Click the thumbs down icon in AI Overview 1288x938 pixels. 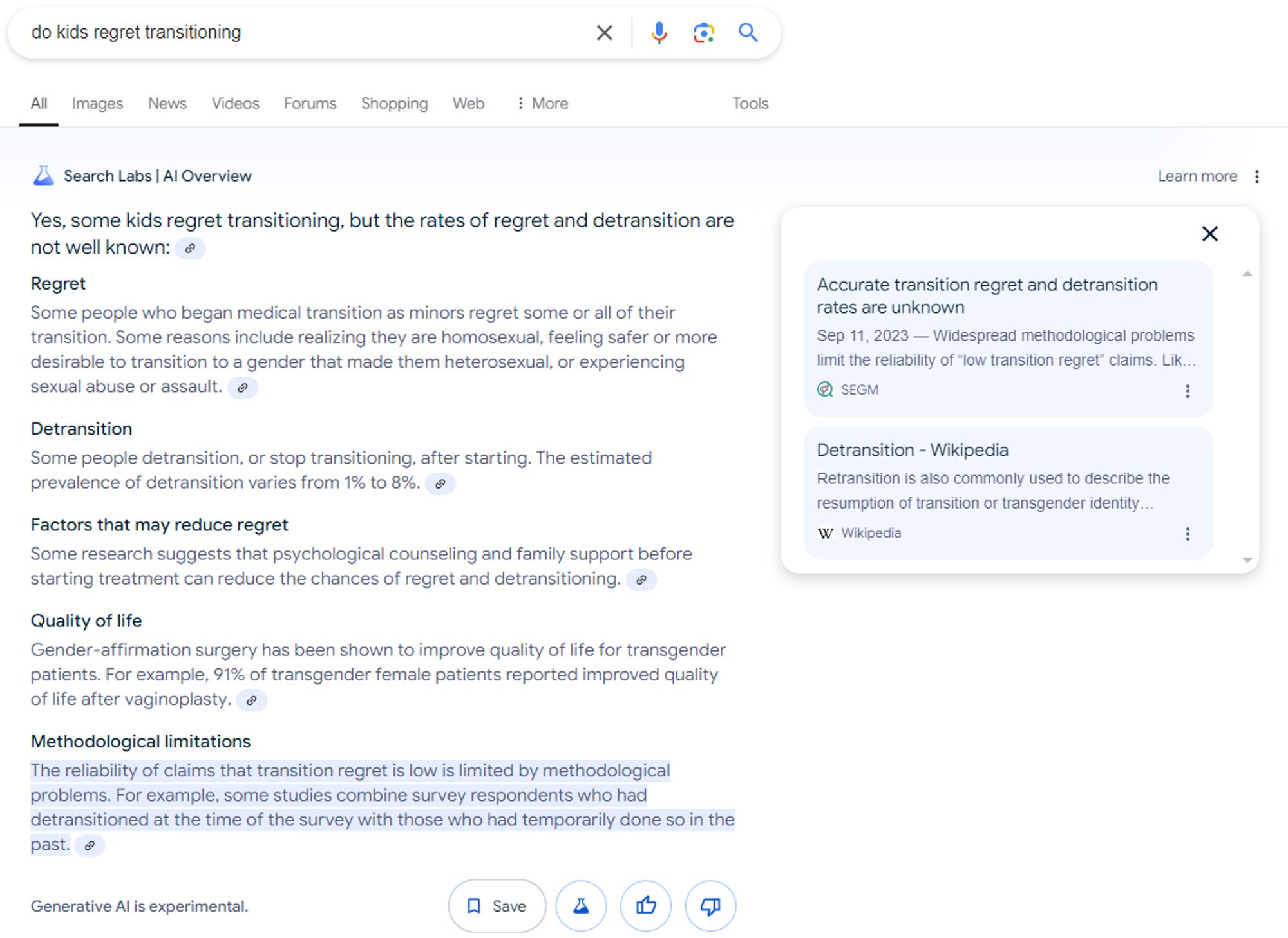point(712,906)
